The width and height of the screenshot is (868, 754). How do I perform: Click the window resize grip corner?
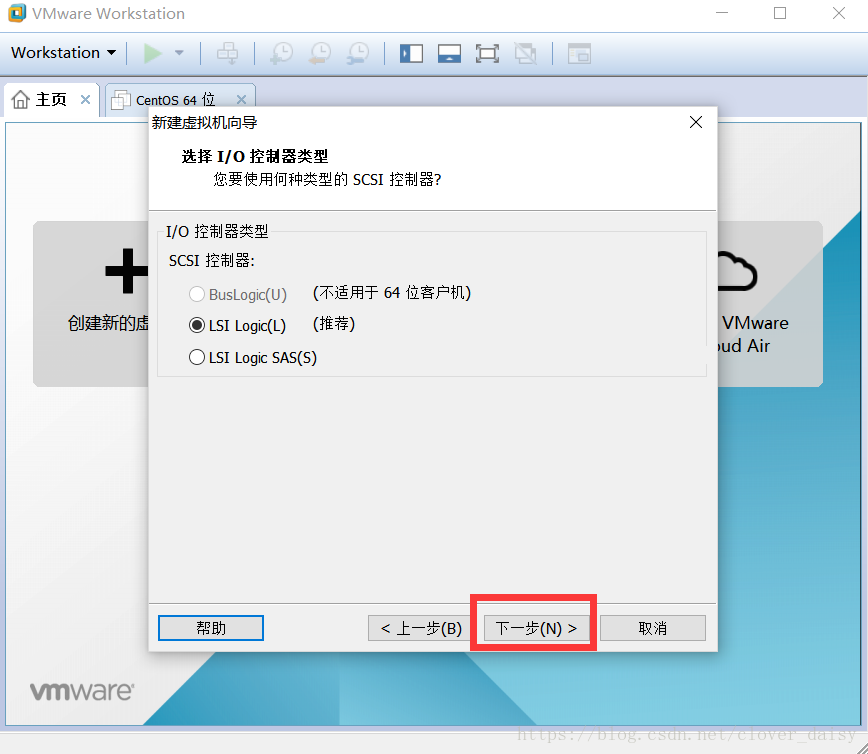point(860,747)
